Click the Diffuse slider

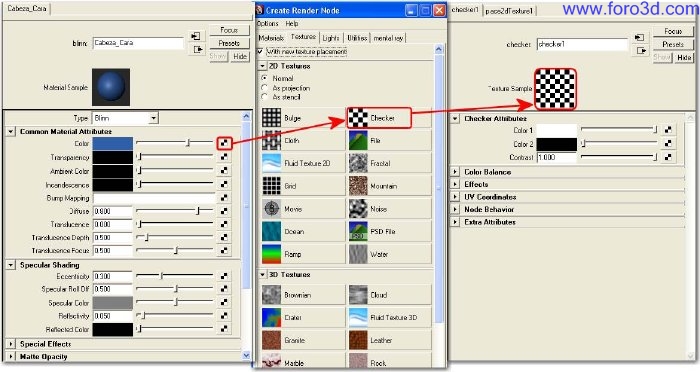(x=175, y=211)
